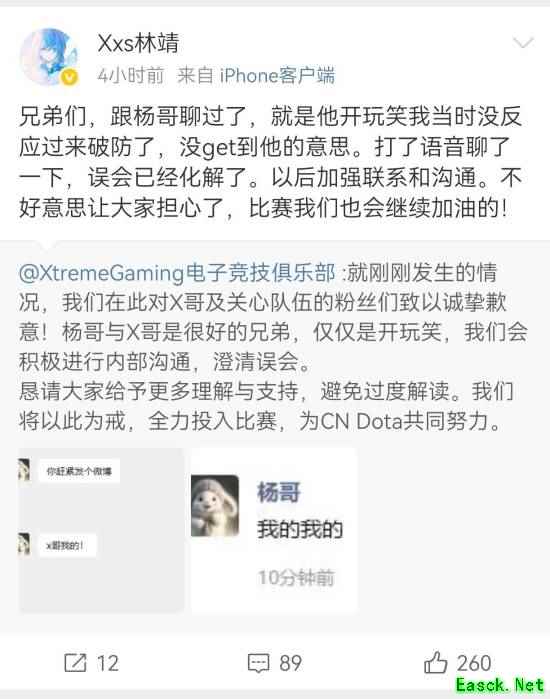Tap the repost count 12
The height and width of the screenshot is (699, 550).
click(x=108, y=663)
